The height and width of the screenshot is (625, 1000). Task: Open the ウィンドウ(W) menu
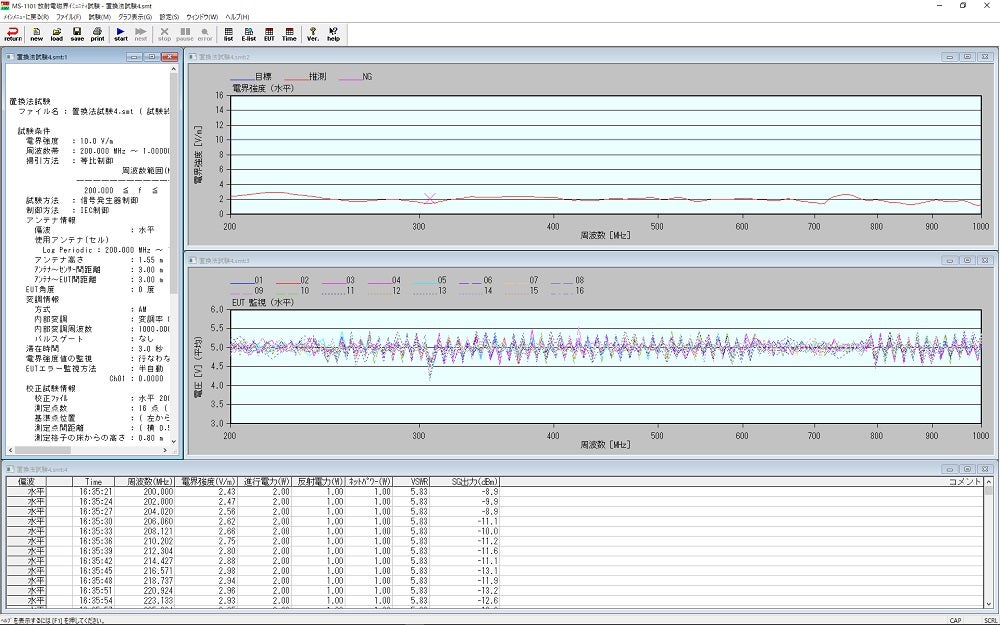[x=202, y=17]
